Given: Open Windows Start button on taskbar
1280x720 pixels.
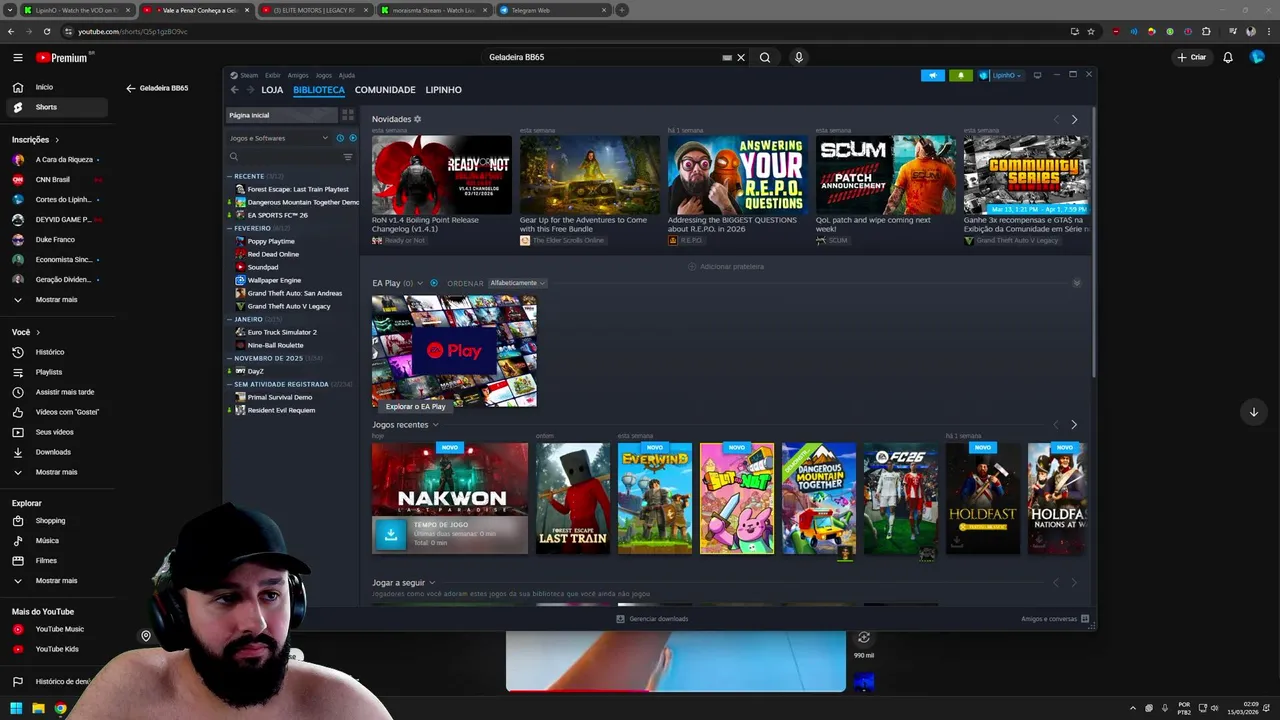Looking at the screenshot, I should point(16,708).
